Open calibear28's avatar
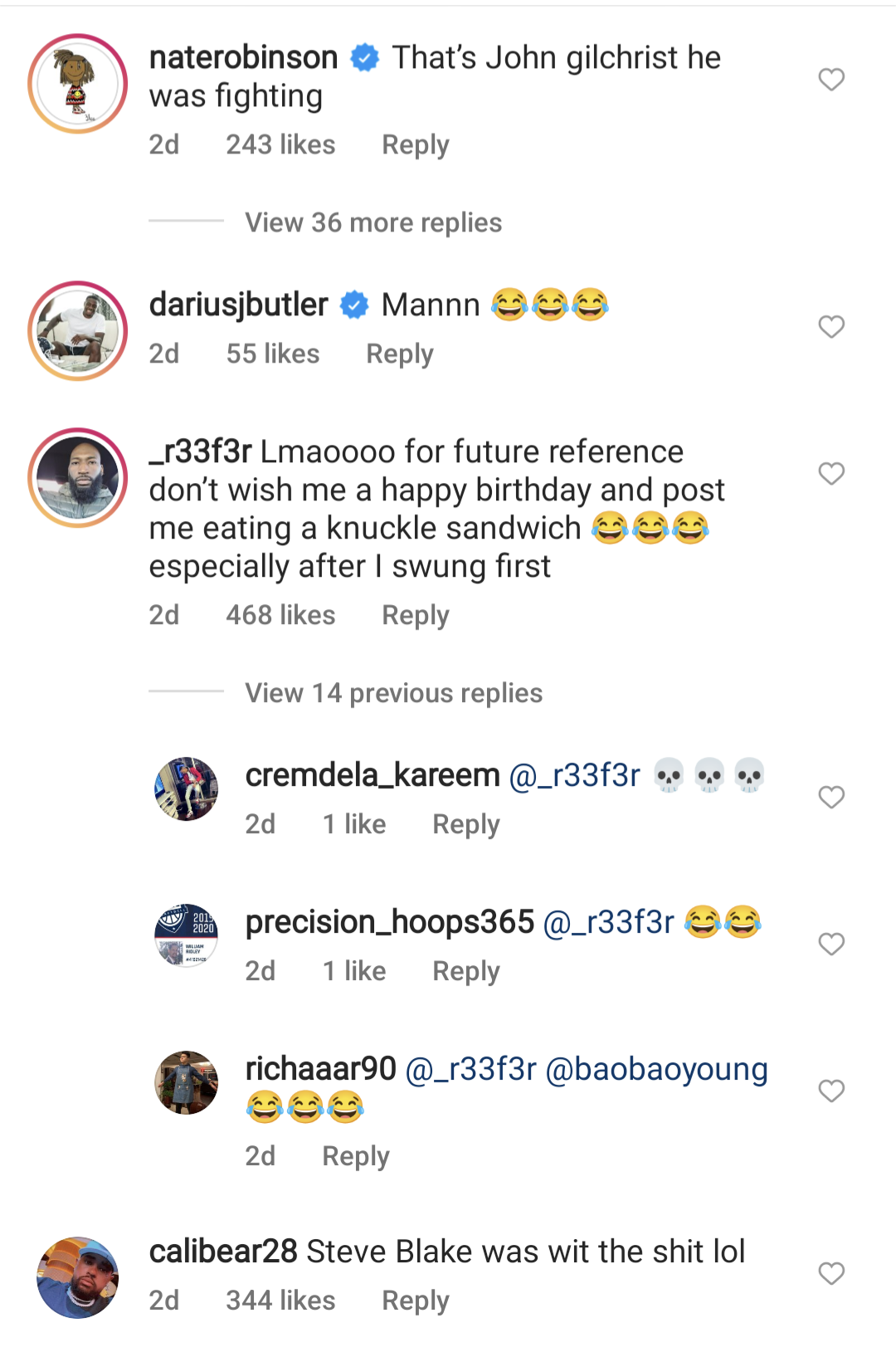Screen dimensions: 896x1352 point(78,1278)
